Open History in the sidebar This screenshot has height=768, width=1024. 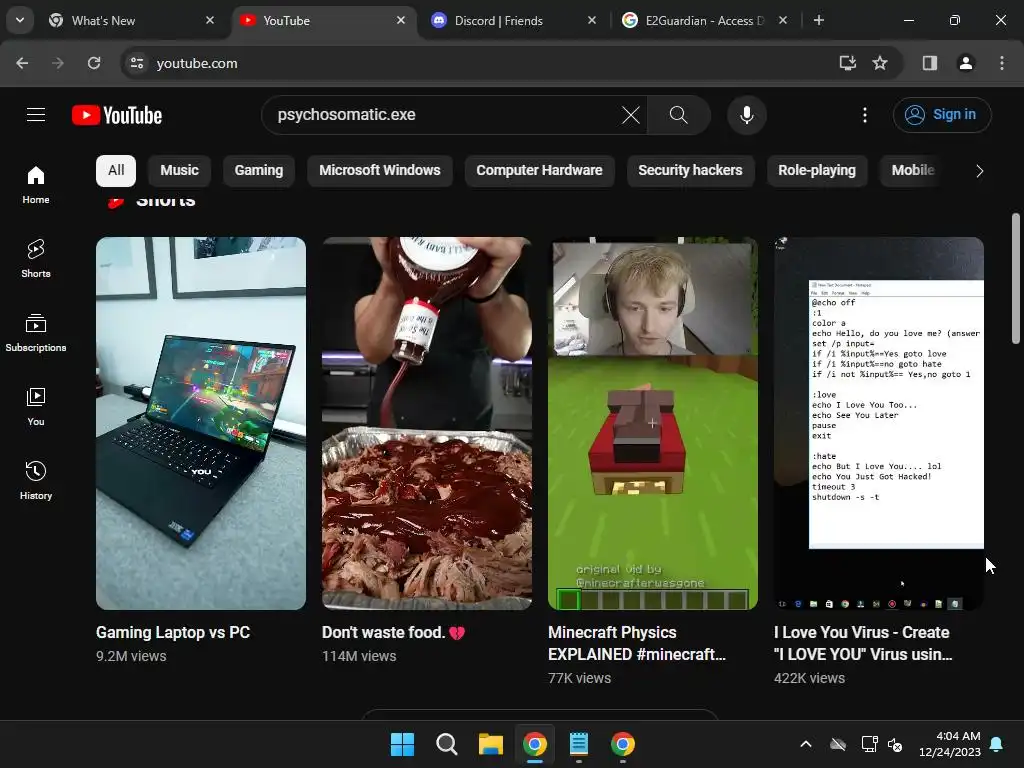point(36,480)
